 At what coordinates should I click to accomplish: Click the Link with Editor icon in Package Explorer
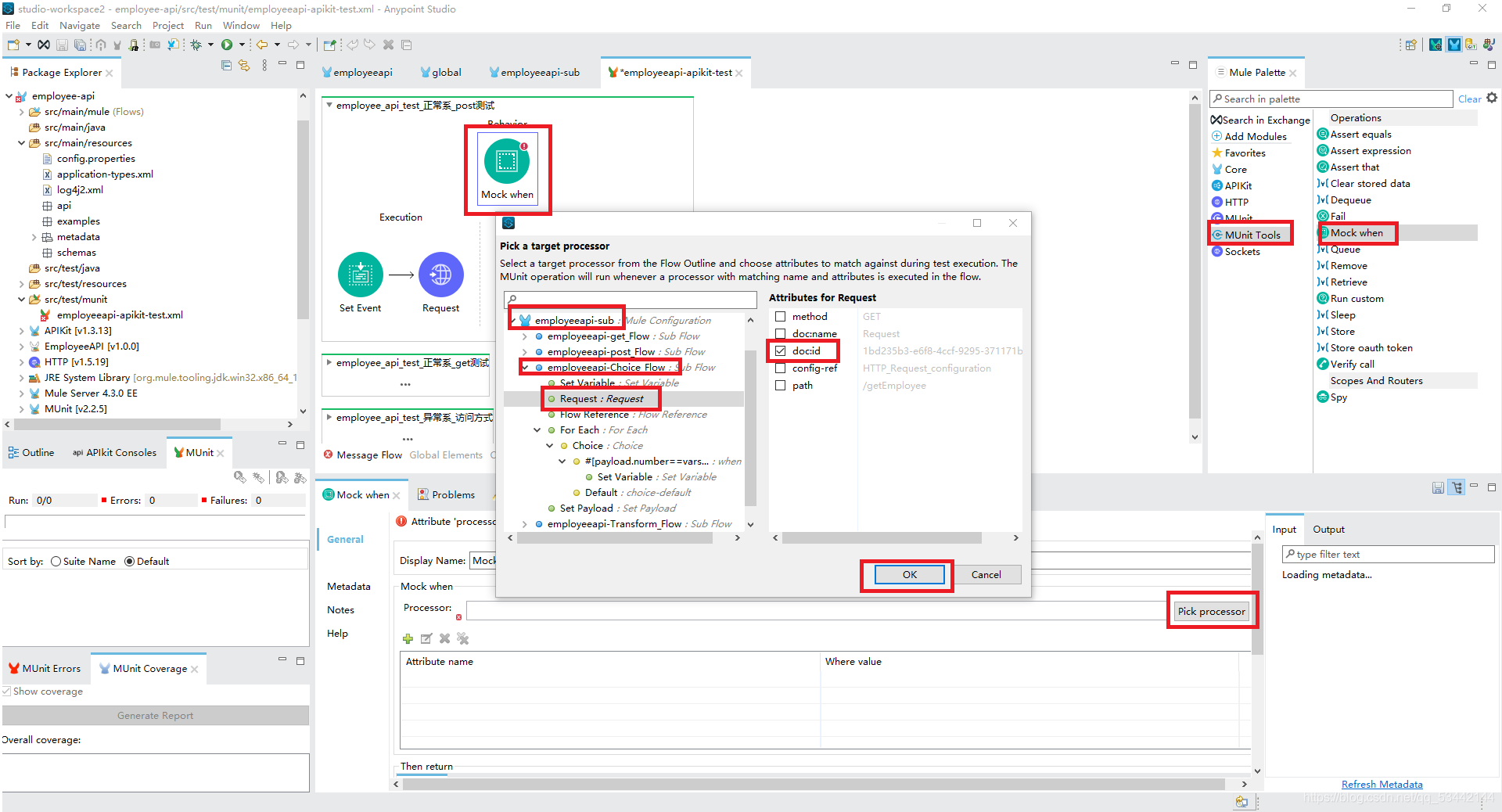click(x=244, y=66)
